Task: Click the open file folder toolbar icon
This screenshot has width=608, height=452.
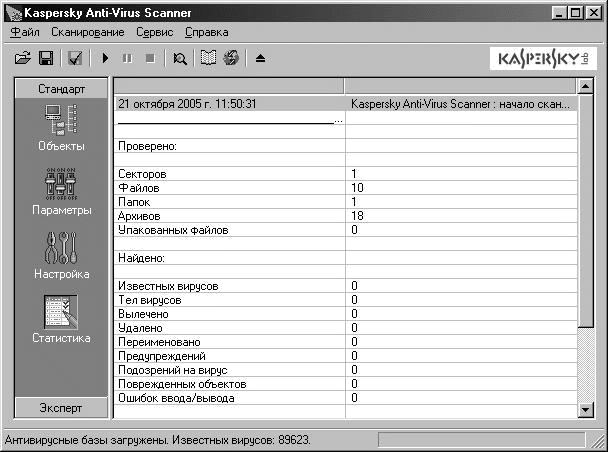Action: pos(24,59)
